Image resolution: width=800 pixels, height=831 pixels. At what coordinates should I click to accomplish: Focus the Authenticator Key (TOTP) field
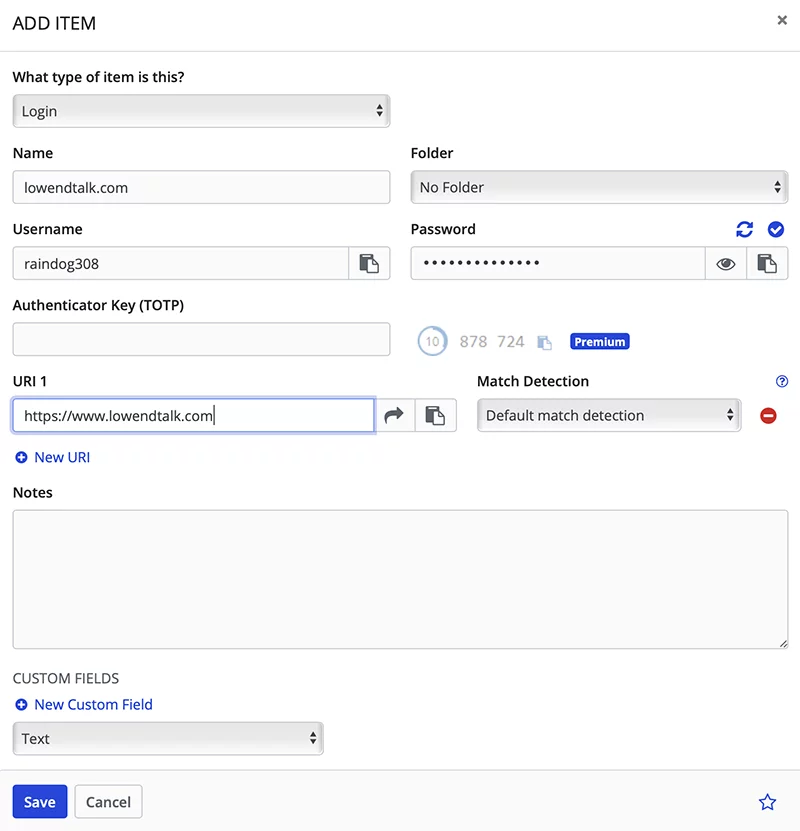[x=201, y=339]
